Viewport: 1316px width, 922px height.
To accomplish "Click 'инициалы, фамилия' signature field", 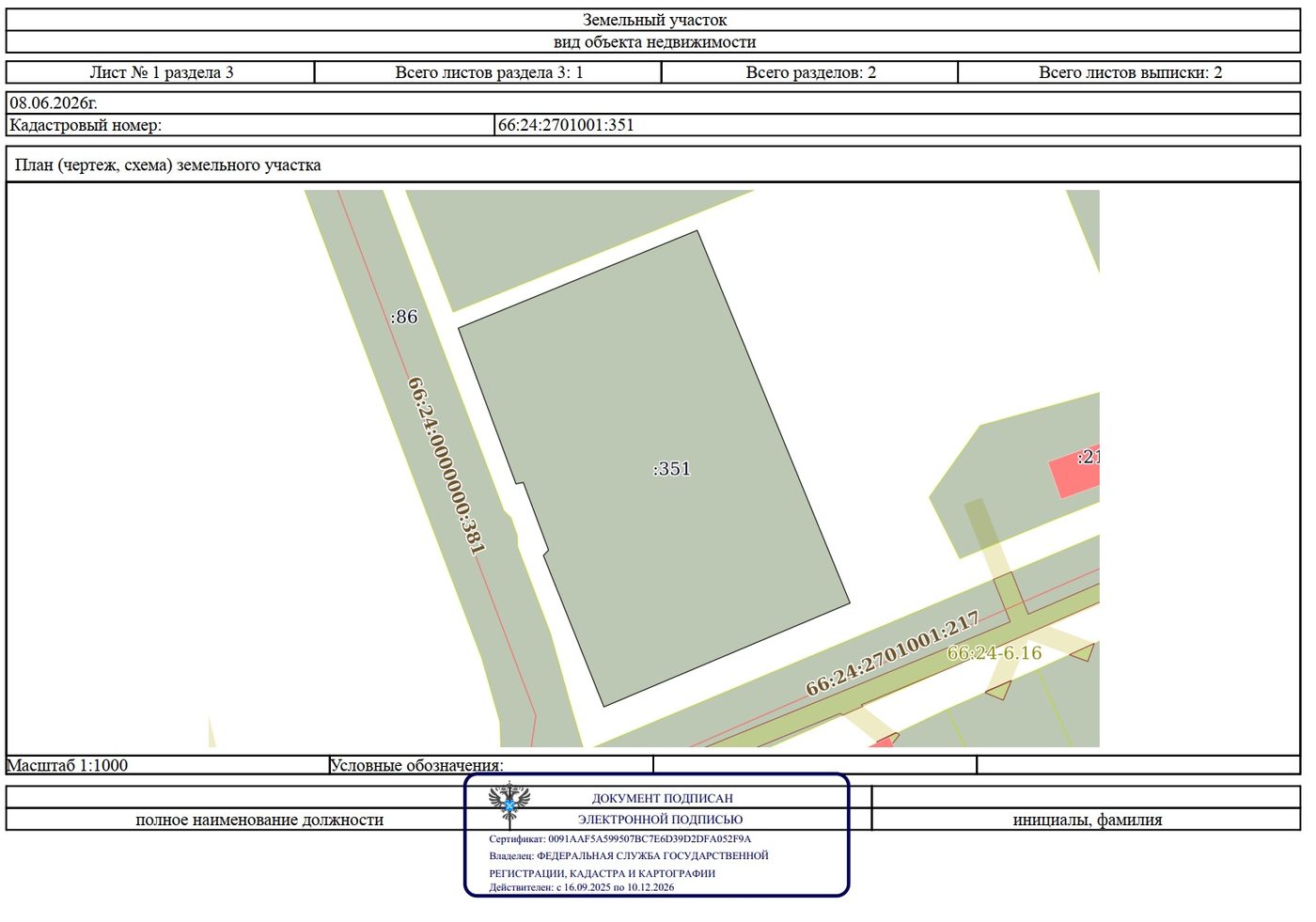I will [x=1087, y=820].
